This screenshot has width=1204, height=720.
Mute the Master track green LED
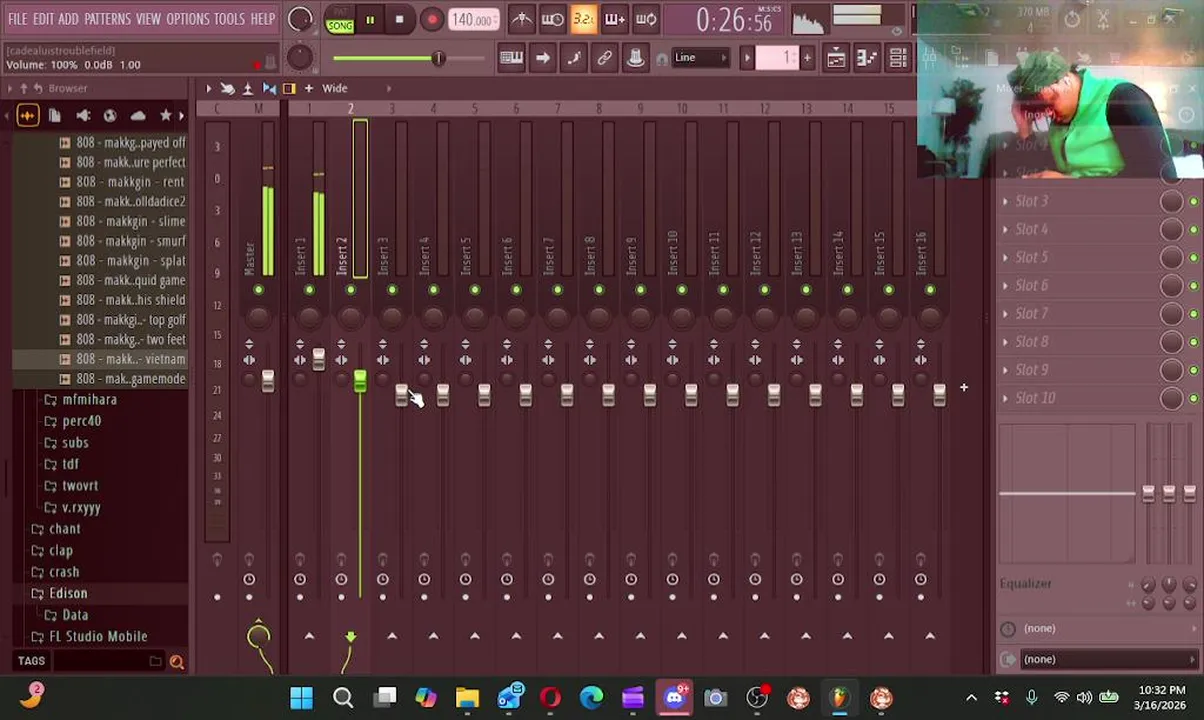pos(258,290)
